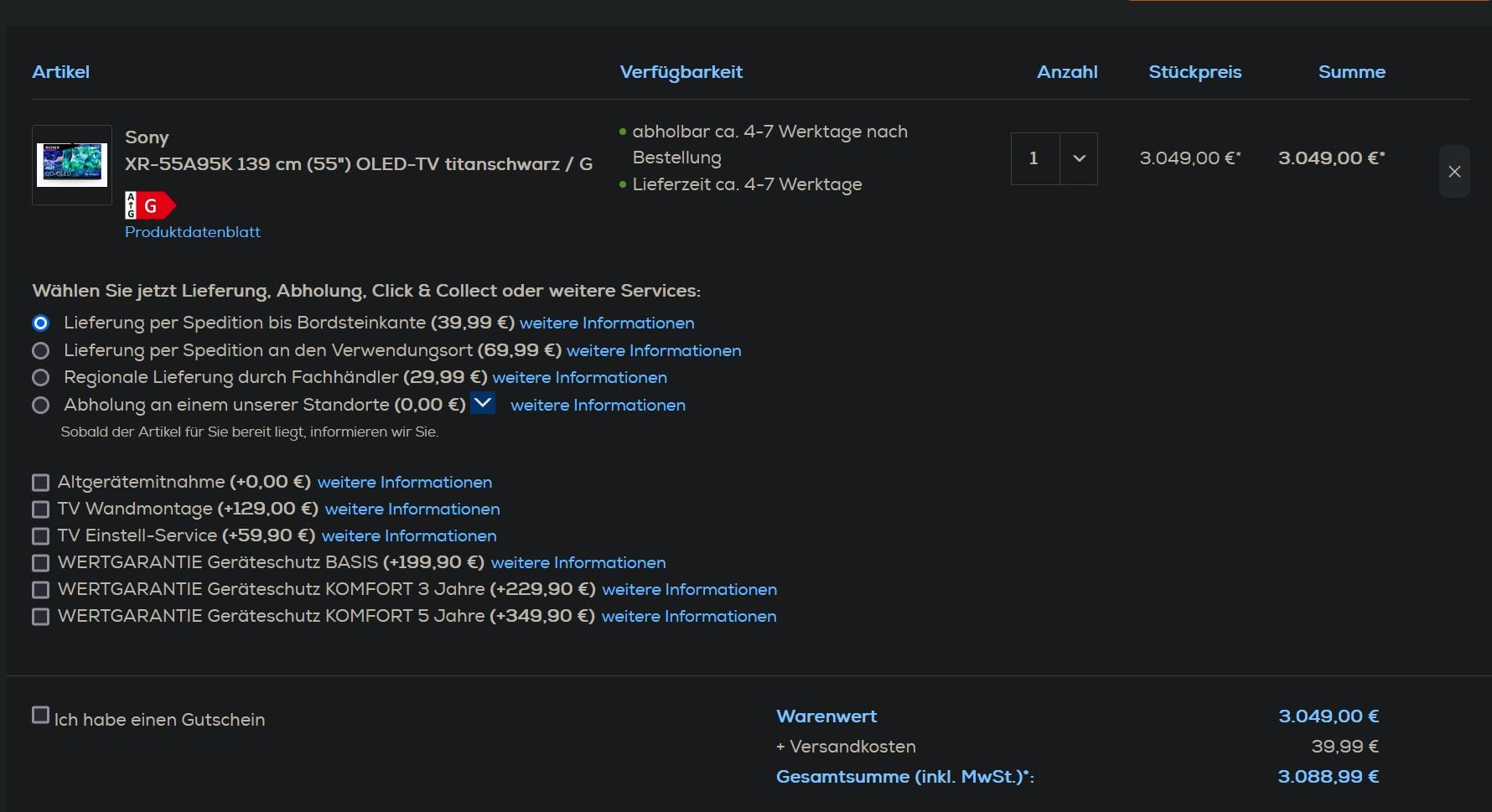Click the XR-55A95K product title
Image resolution: width=1492 pixels, height=812 pixels.
click(358, 164)
